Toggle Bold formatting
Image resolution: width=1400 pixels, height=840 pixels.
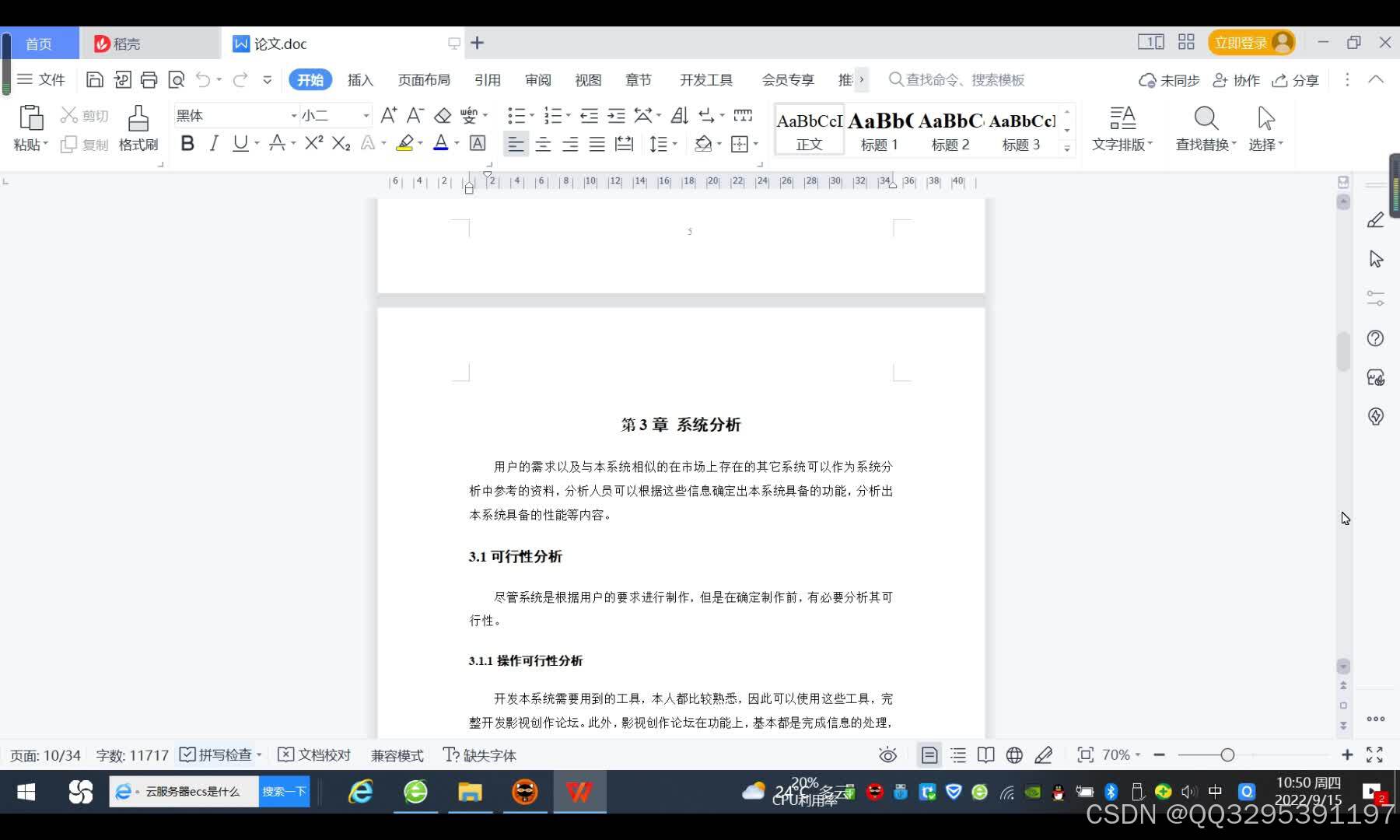pyautogui.click(x=187, y=143)
